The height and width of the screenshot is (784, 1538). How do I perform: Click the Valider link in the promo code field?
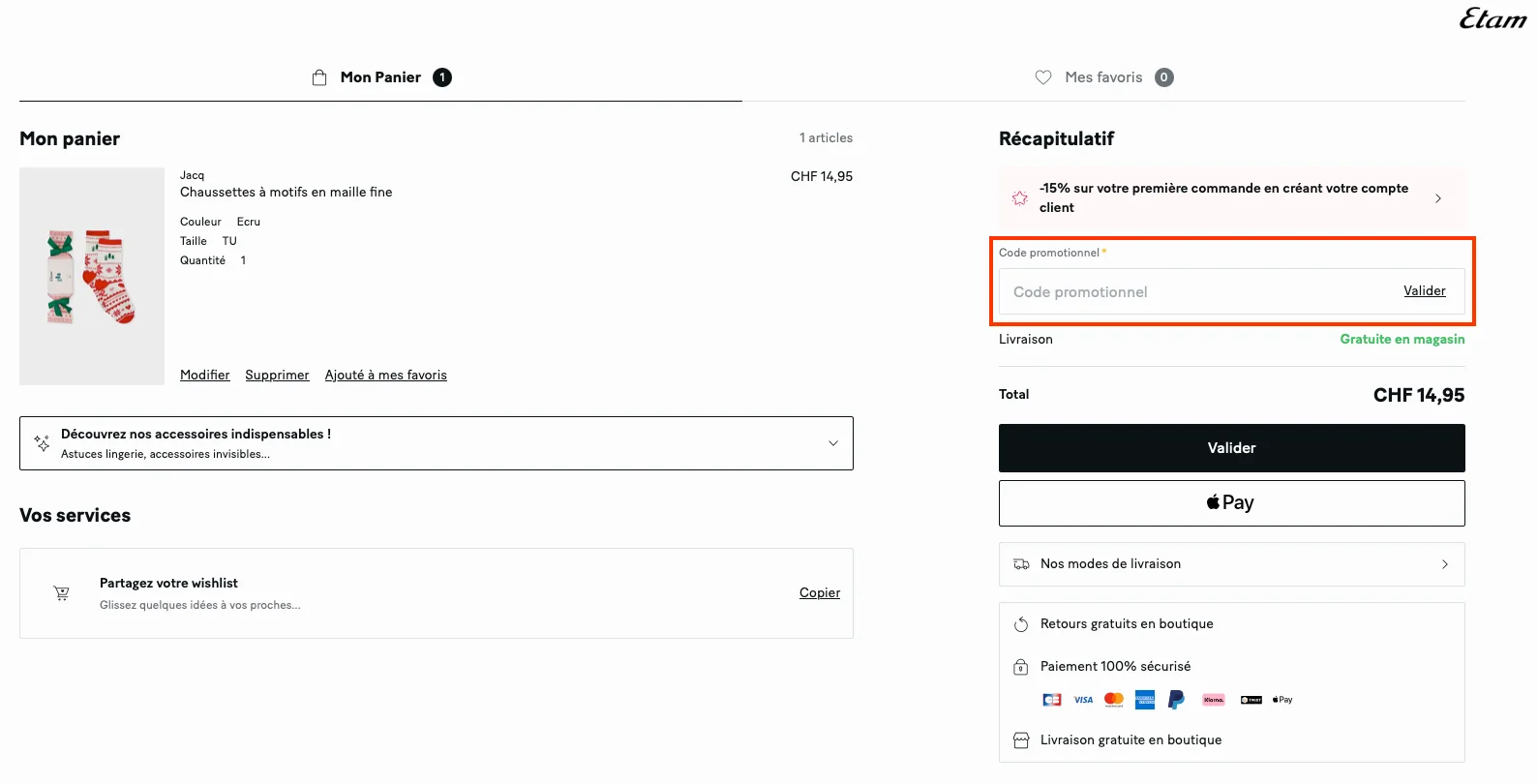pos(1425,291)
